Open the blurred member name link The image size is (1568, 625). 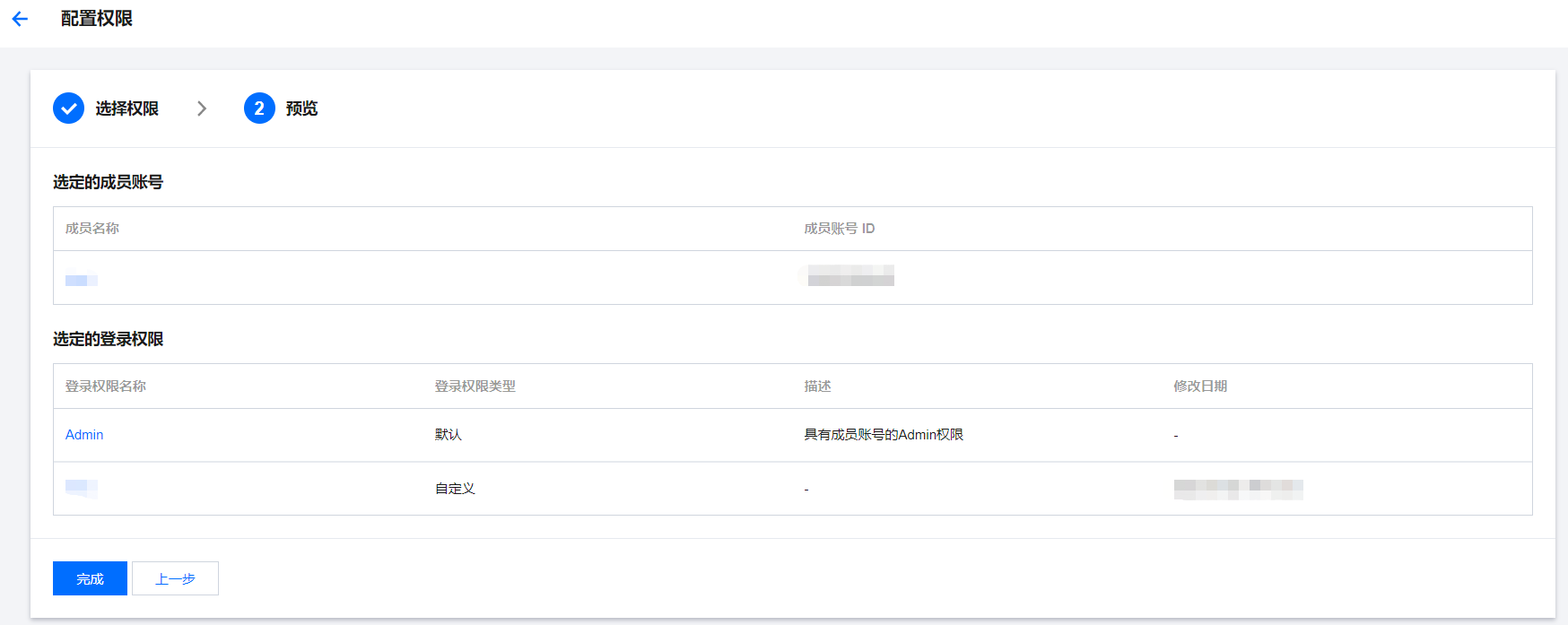[x=81, y=280]
